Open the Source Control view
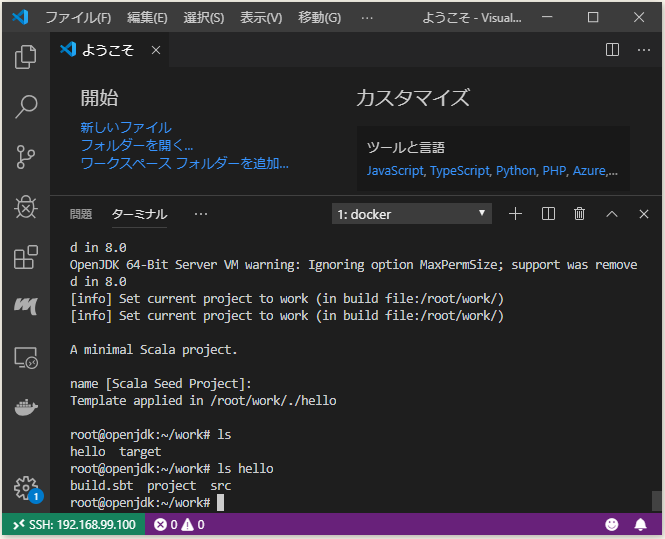The height and width of the screenshot is (539, 665). (26, 157)
